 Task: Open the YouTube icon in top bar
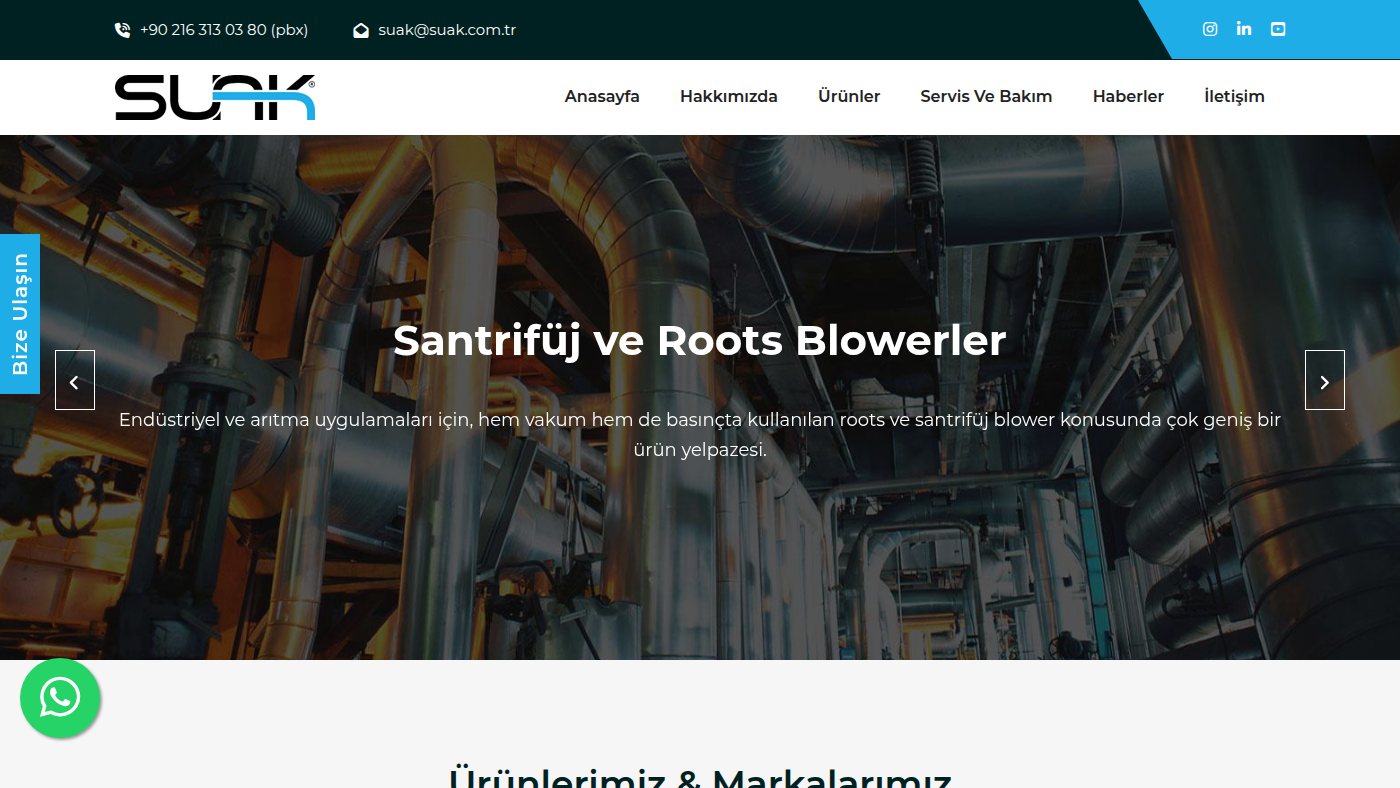click(1278, 29)
